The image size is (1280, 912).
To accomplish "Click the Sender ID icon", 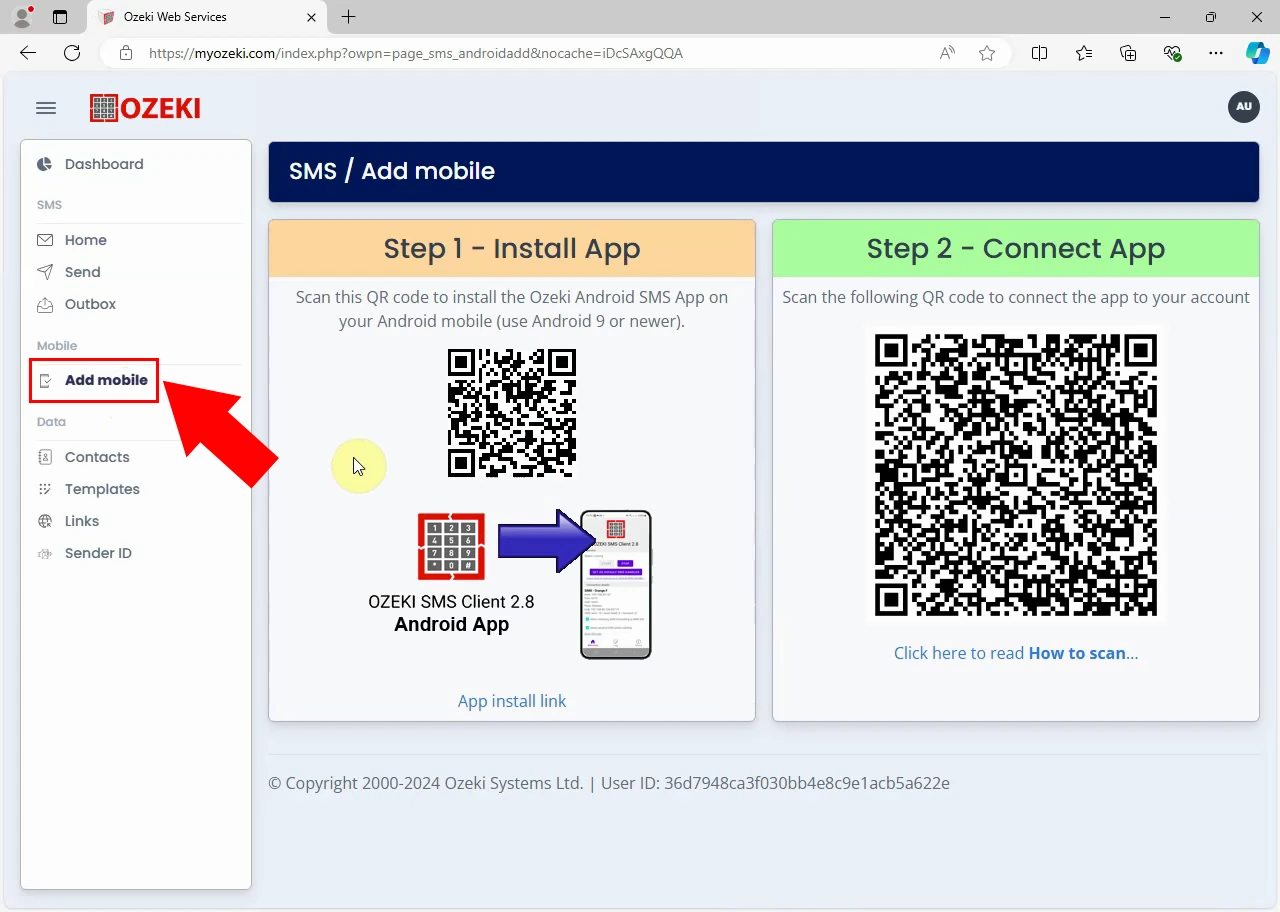I will pos(45,553).
